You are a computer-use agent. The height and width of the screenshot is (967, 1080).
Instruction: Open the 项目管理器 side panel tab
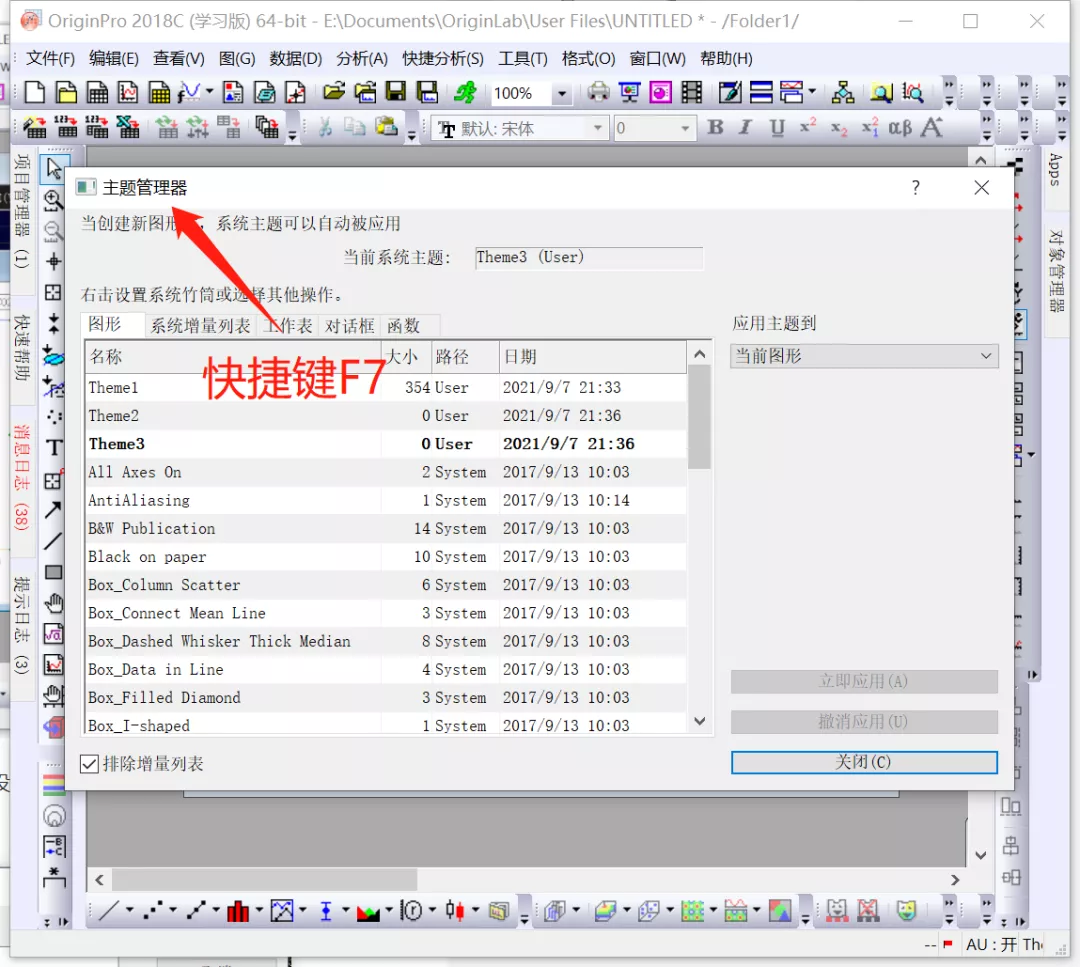(x=22, y=211)
